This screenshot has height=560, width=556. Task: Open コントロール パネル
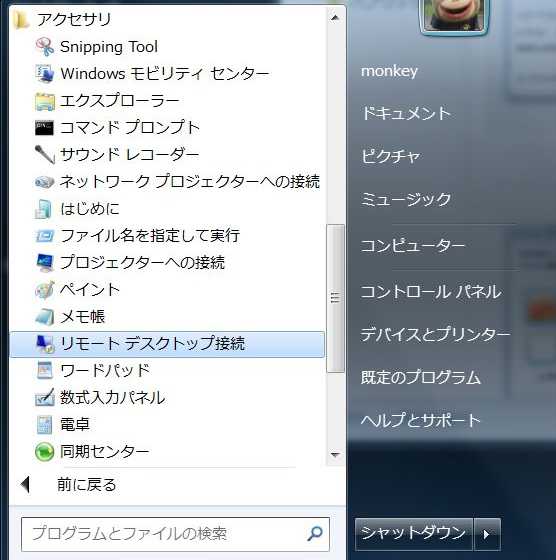click(431, 292)
